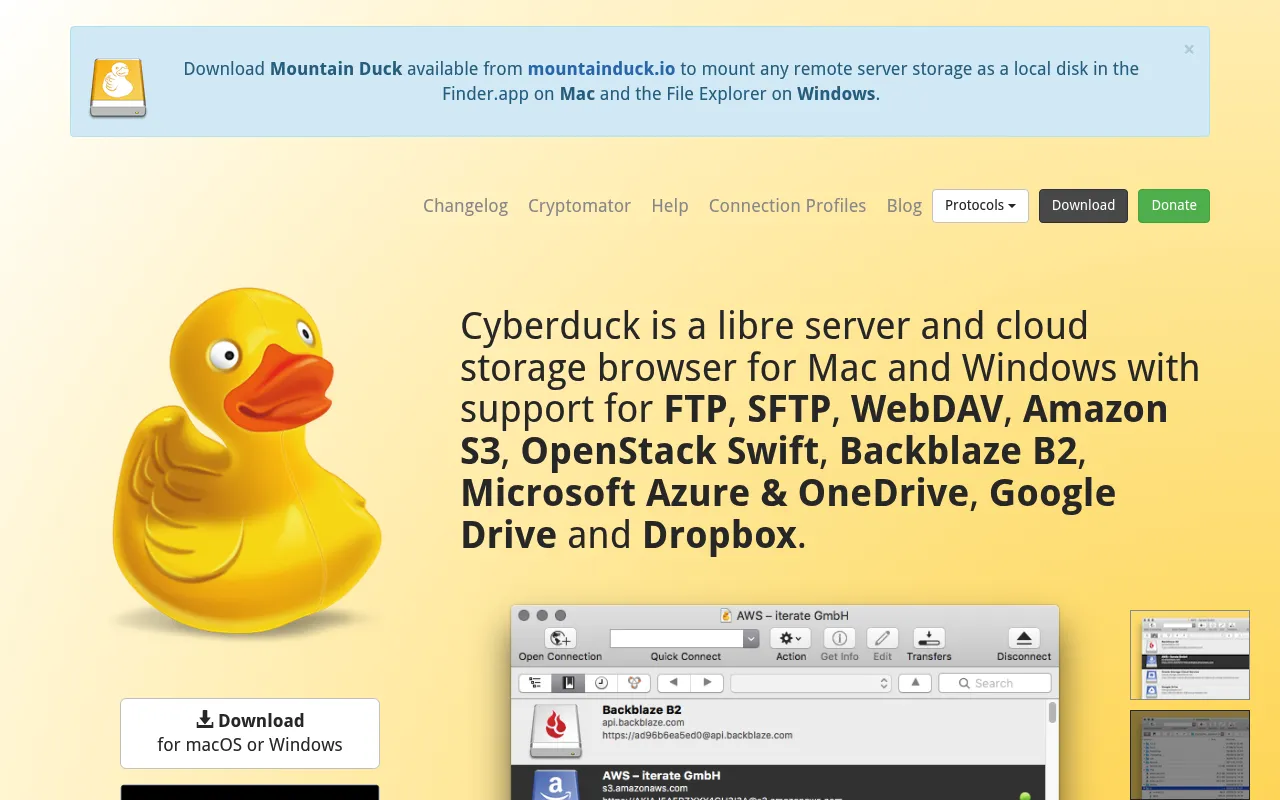Visit the Blog page
Viewport: 1280px width, 800px height.
click(x=904, y=205)
